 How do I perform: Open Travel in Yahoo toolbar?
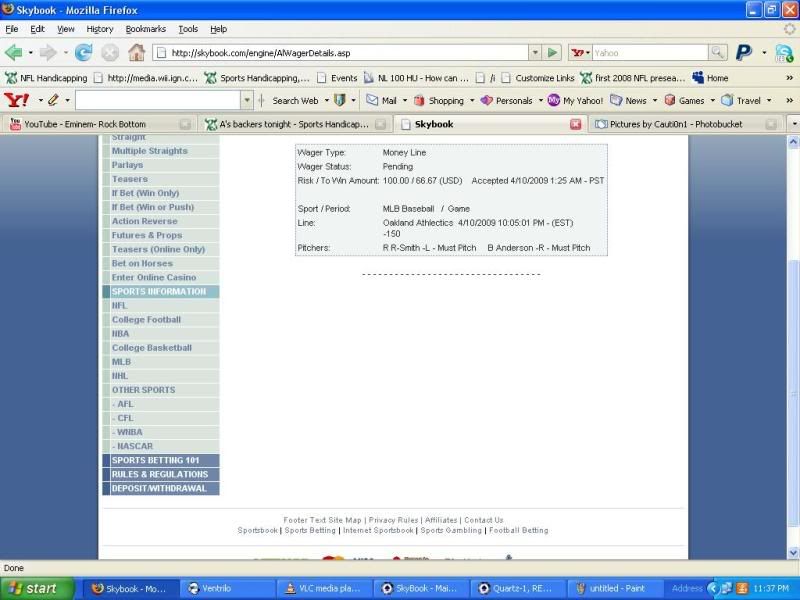pos(741,101)
